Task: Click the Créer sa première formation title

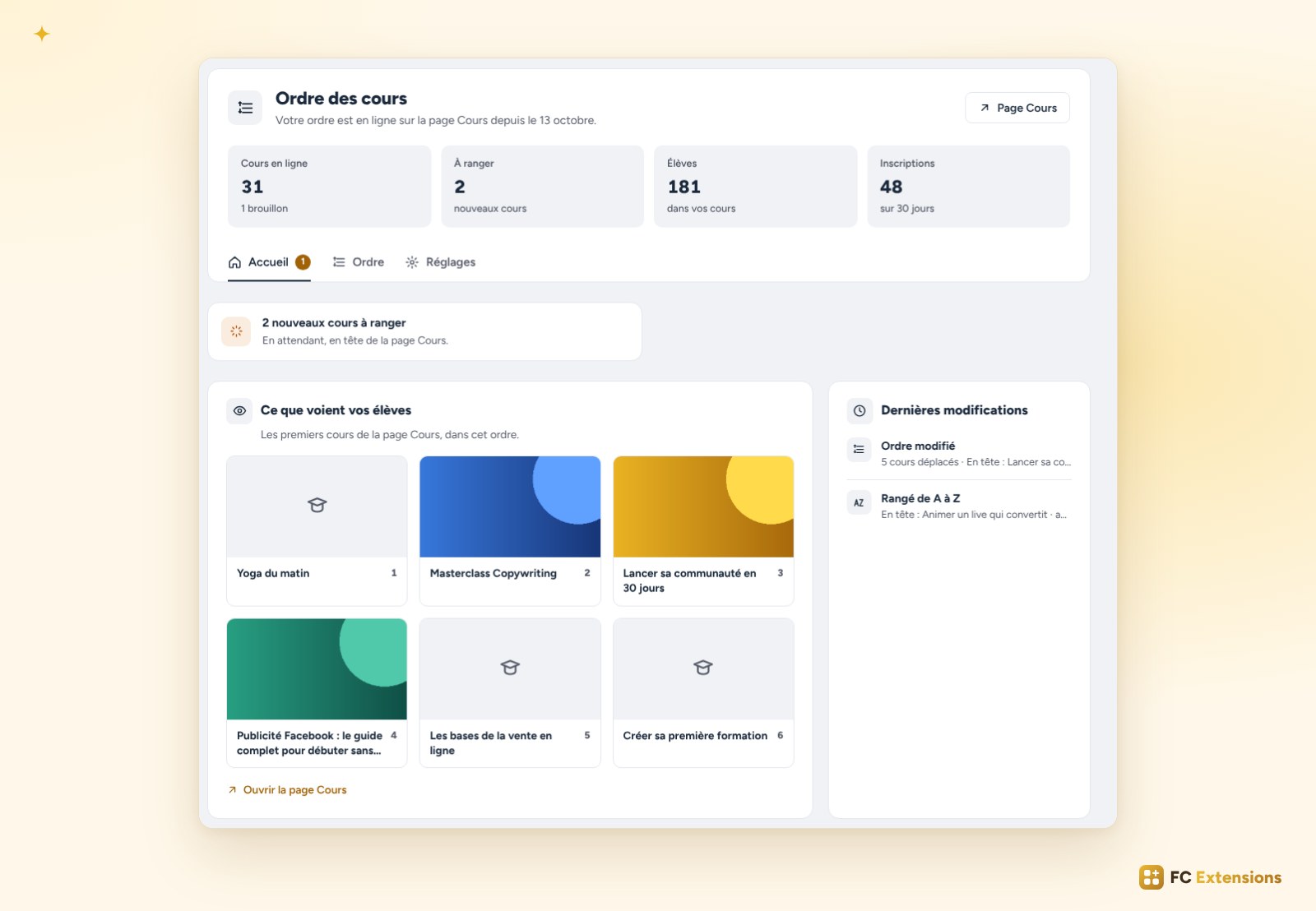Action: [695, 736]
